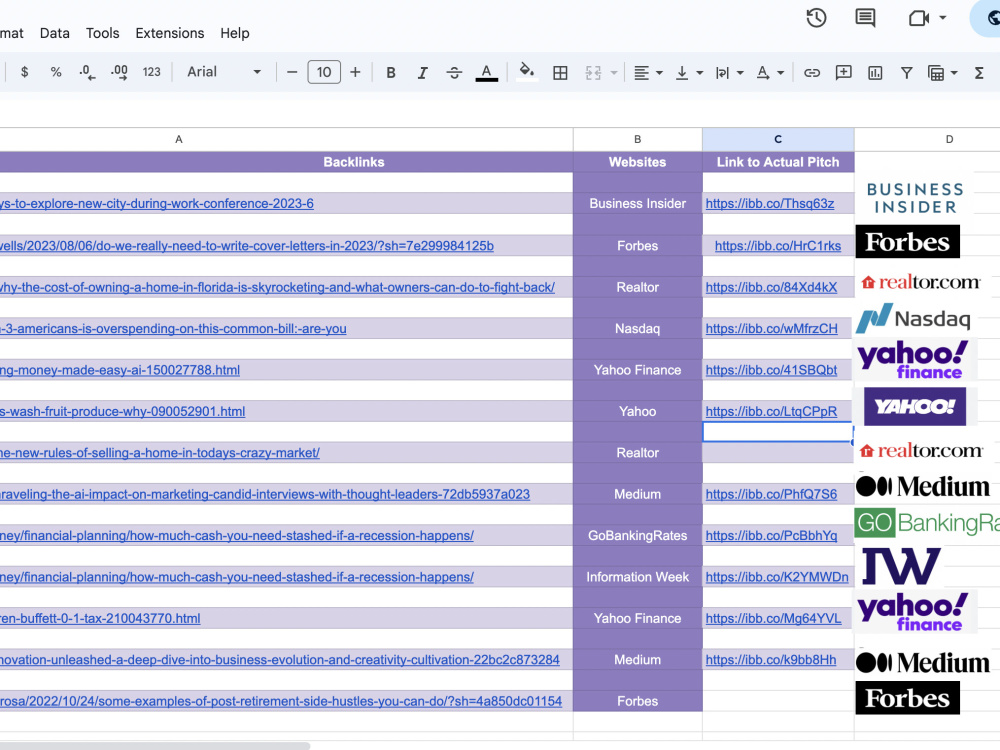Open the Nasdaq pitch link wMfrzCH

click(772, 328)
